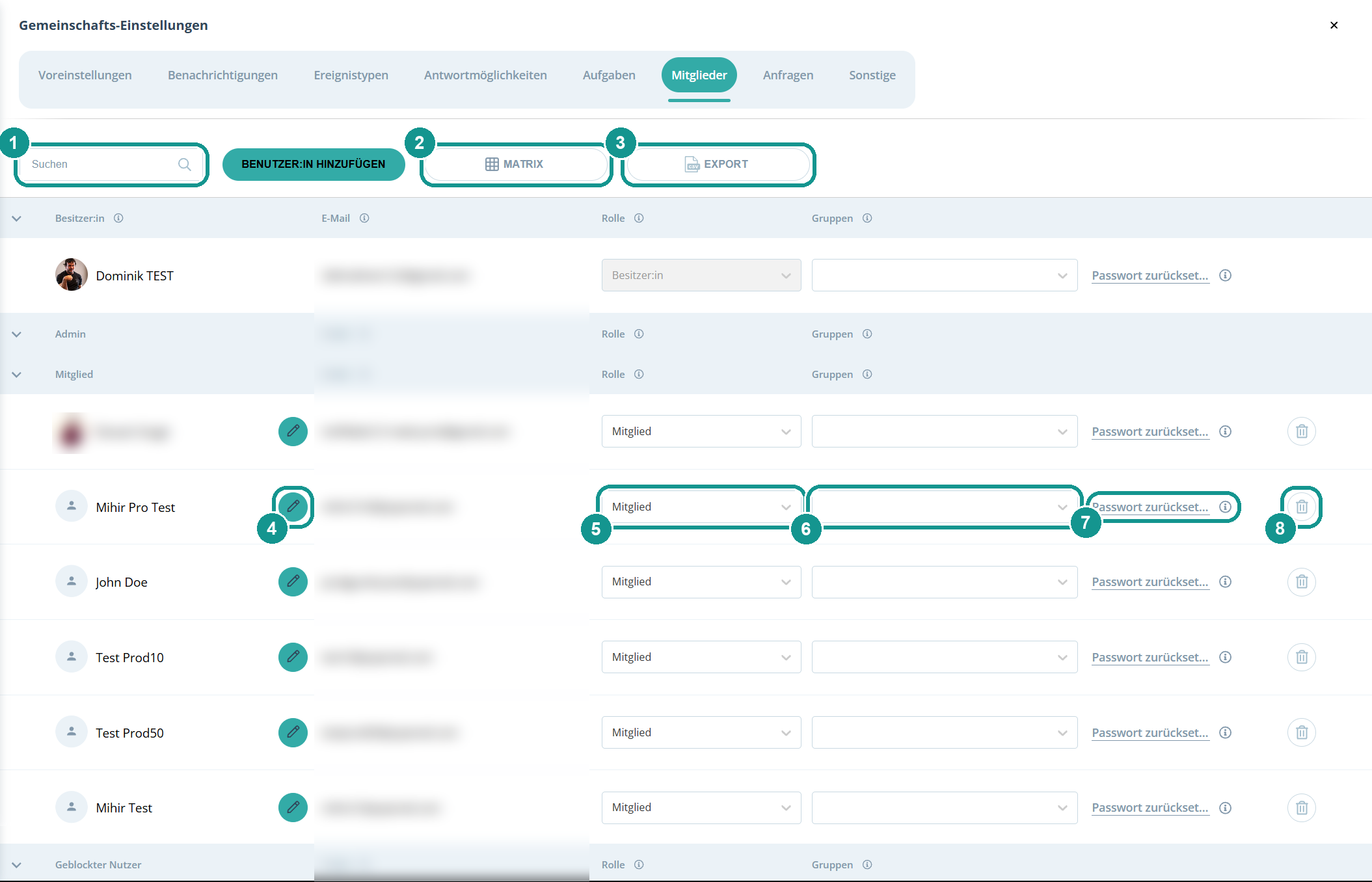Collapse the Besitzer:in section chevron
1372x882 pixels.
[x=17, y=219]
